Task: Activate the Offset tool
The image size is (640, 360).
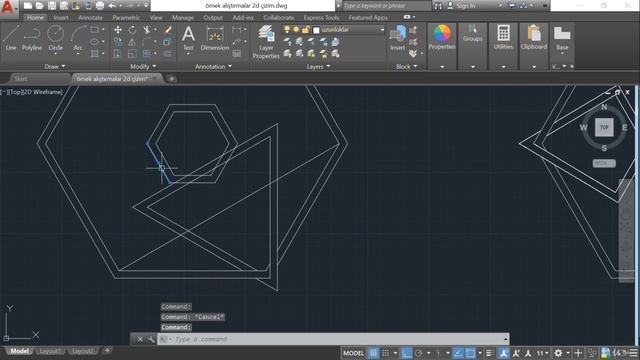Action: (168, 53)
